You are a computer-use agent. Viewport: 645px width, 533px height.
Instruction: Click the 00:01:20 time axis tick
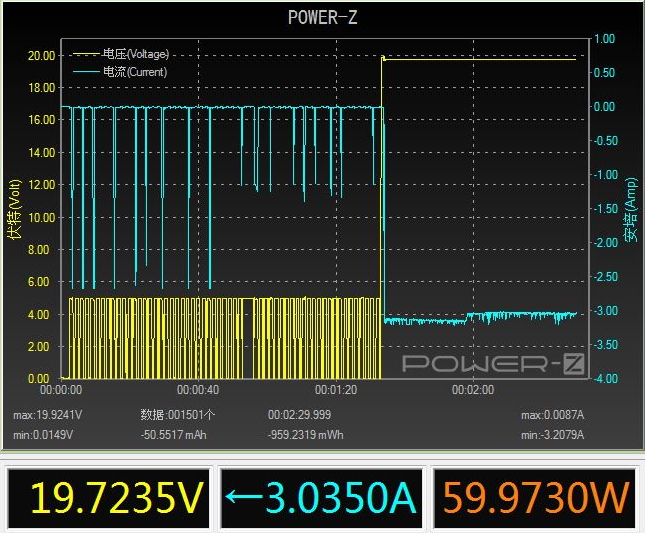coord(336,390)
